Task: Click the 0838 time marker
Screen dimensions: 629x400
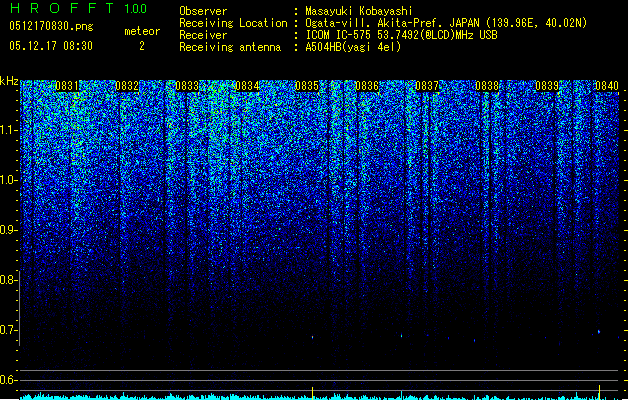Action: 487,86
